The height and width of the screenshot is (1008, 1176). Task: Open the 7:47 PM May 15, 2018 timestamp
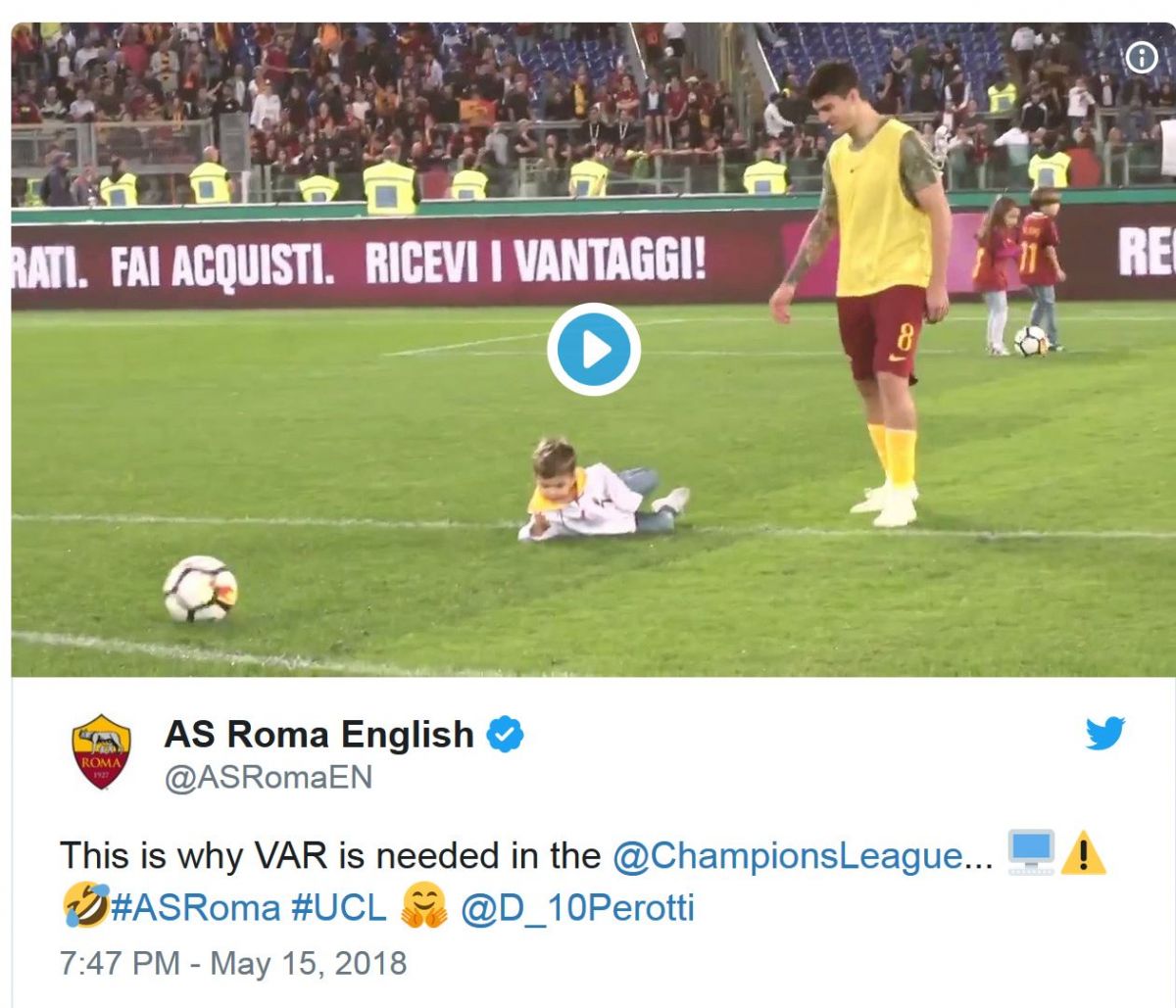tap(233, 963)
